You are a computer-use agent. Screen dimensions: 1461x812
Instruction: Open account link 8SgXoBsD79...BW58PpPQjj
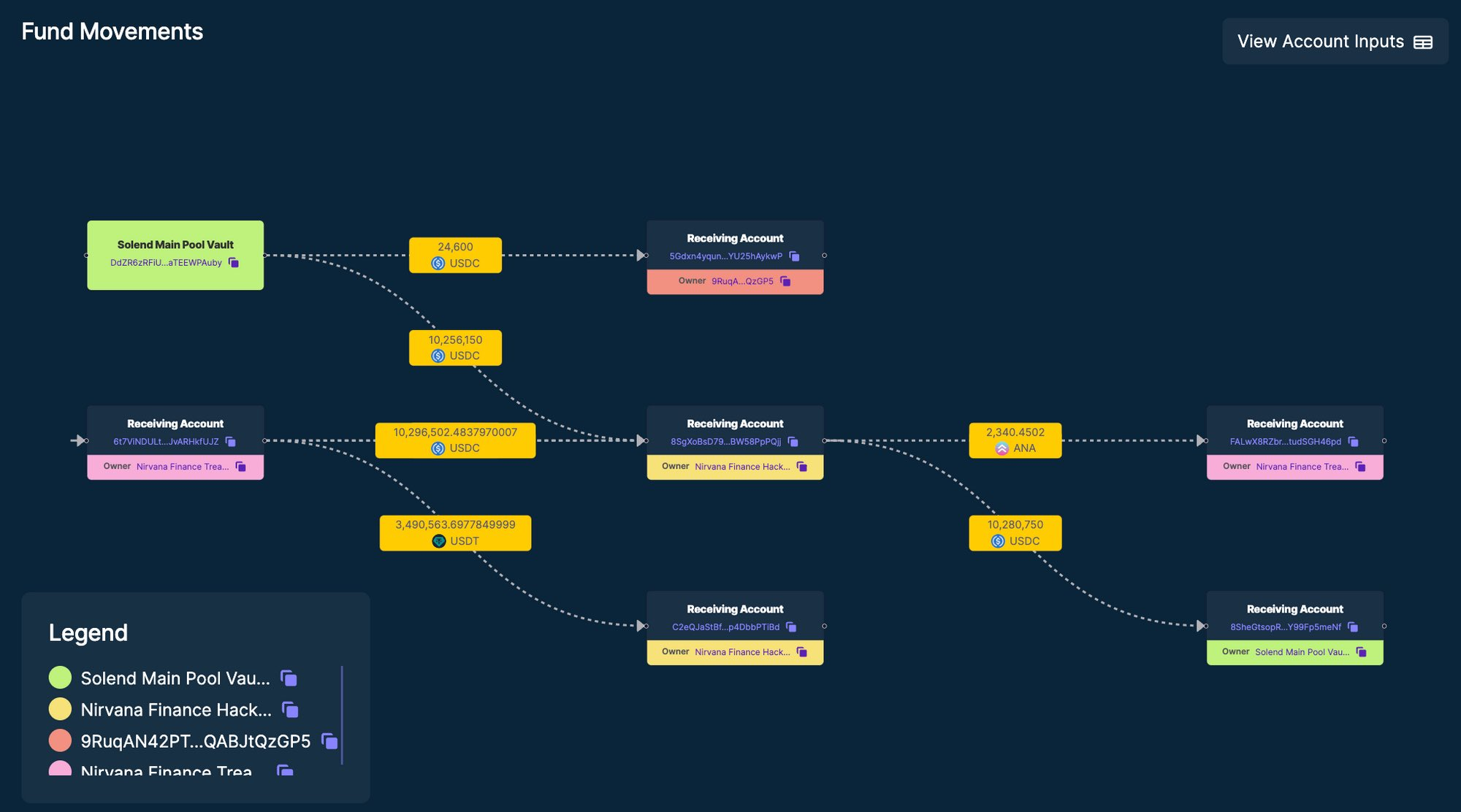pyautogui.click(x=725, y=442)
